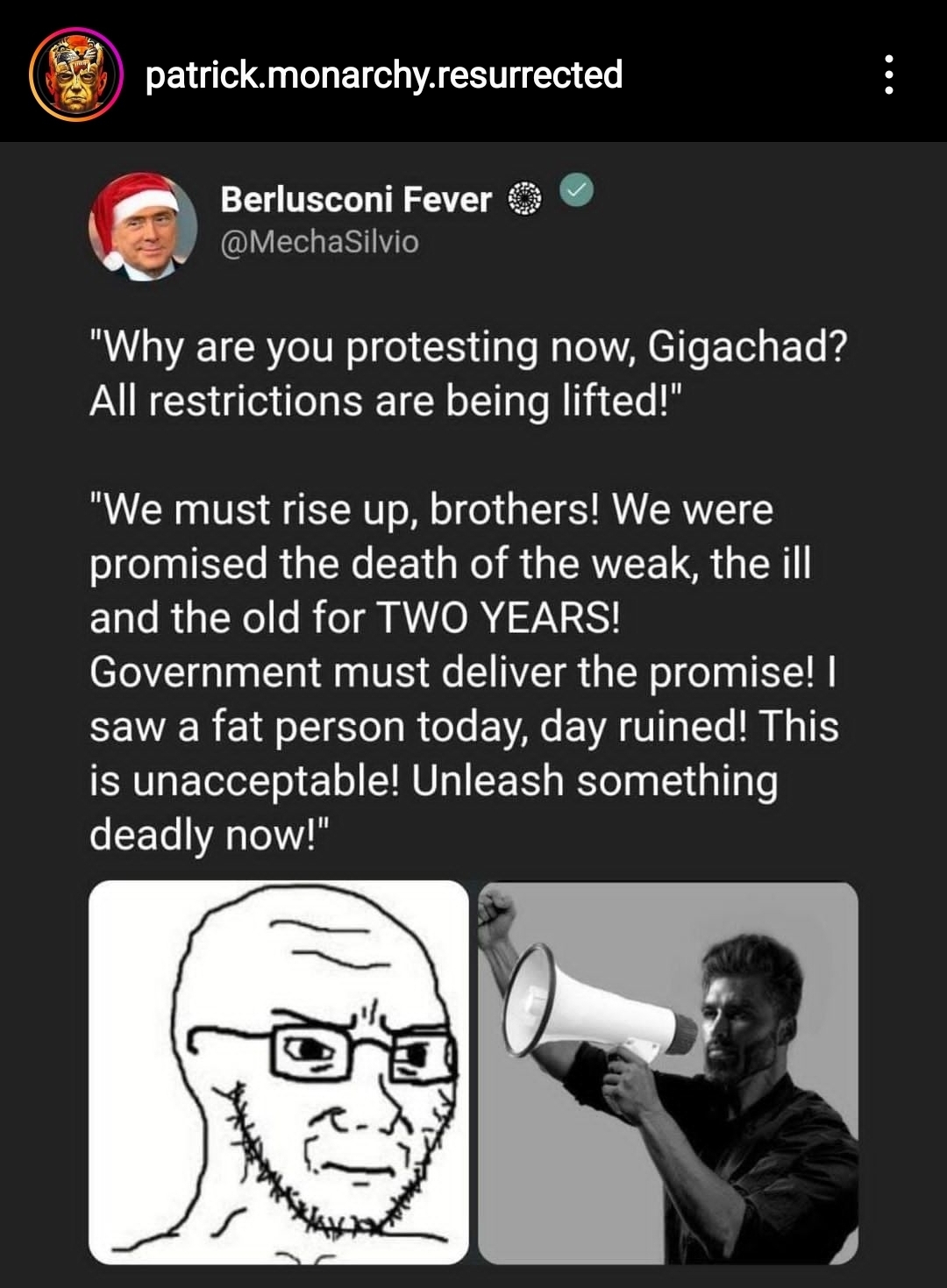Screen dimensions: 947x1288
Task: Tap the Santa-hat tweet avatar
Action: 143,224
